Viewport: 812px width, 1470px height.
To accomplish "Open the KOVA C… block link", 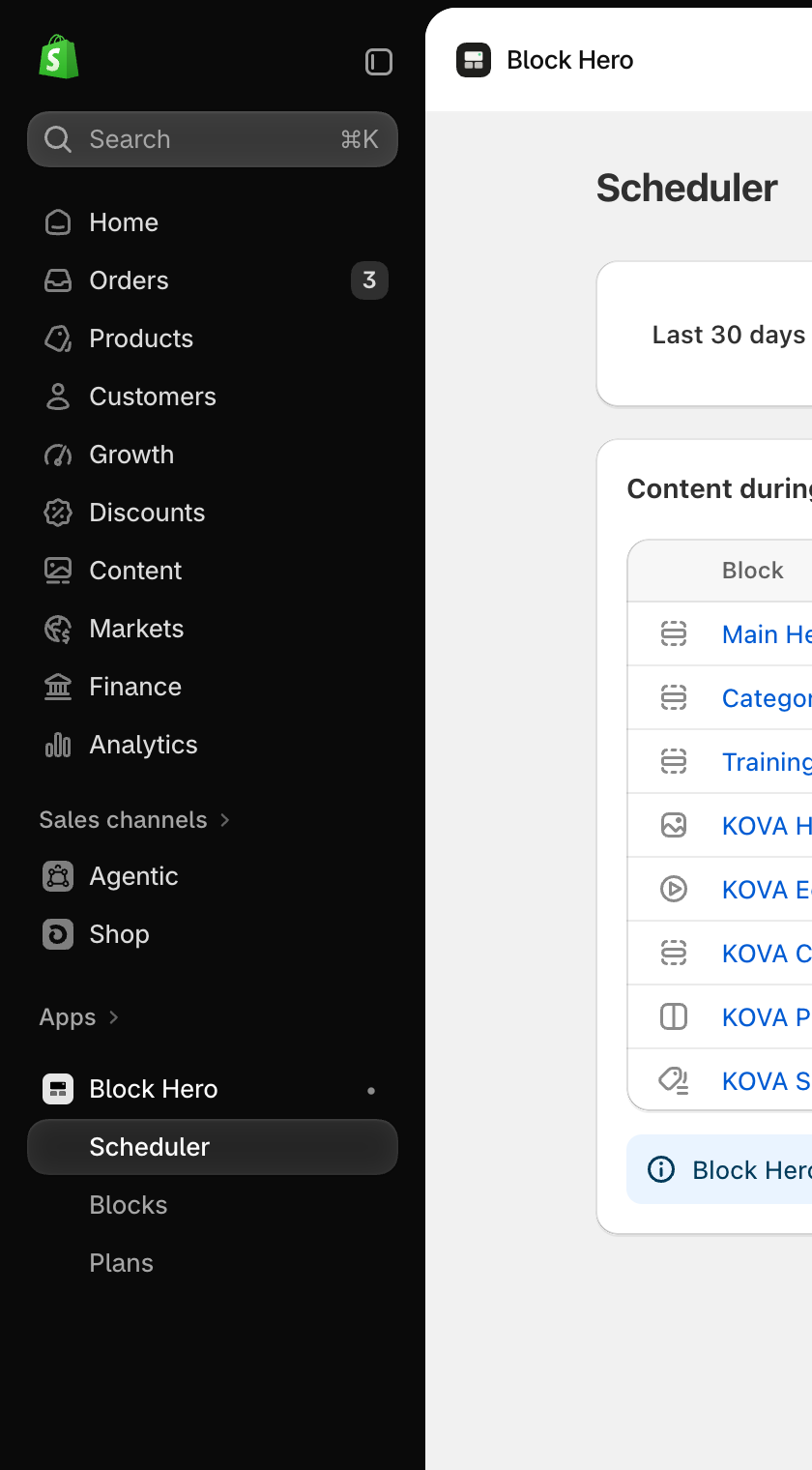I will point(767,954).
